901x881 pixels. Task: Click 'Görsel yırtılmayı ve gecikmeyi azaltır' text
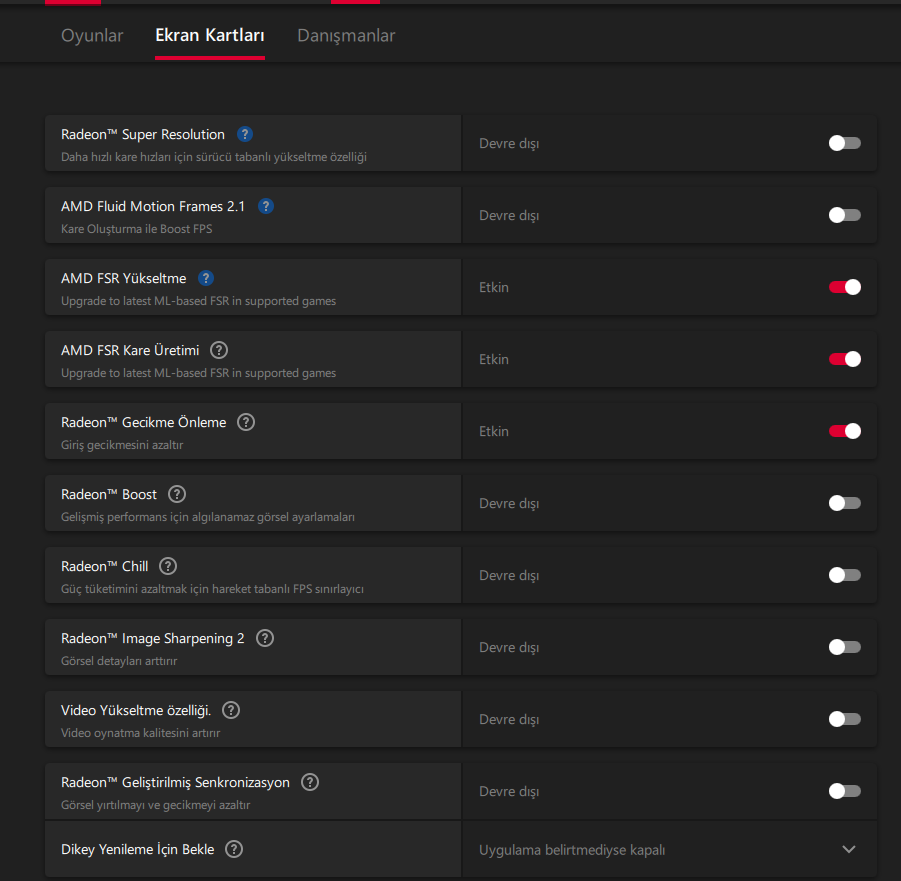click(x=156, y=805)
